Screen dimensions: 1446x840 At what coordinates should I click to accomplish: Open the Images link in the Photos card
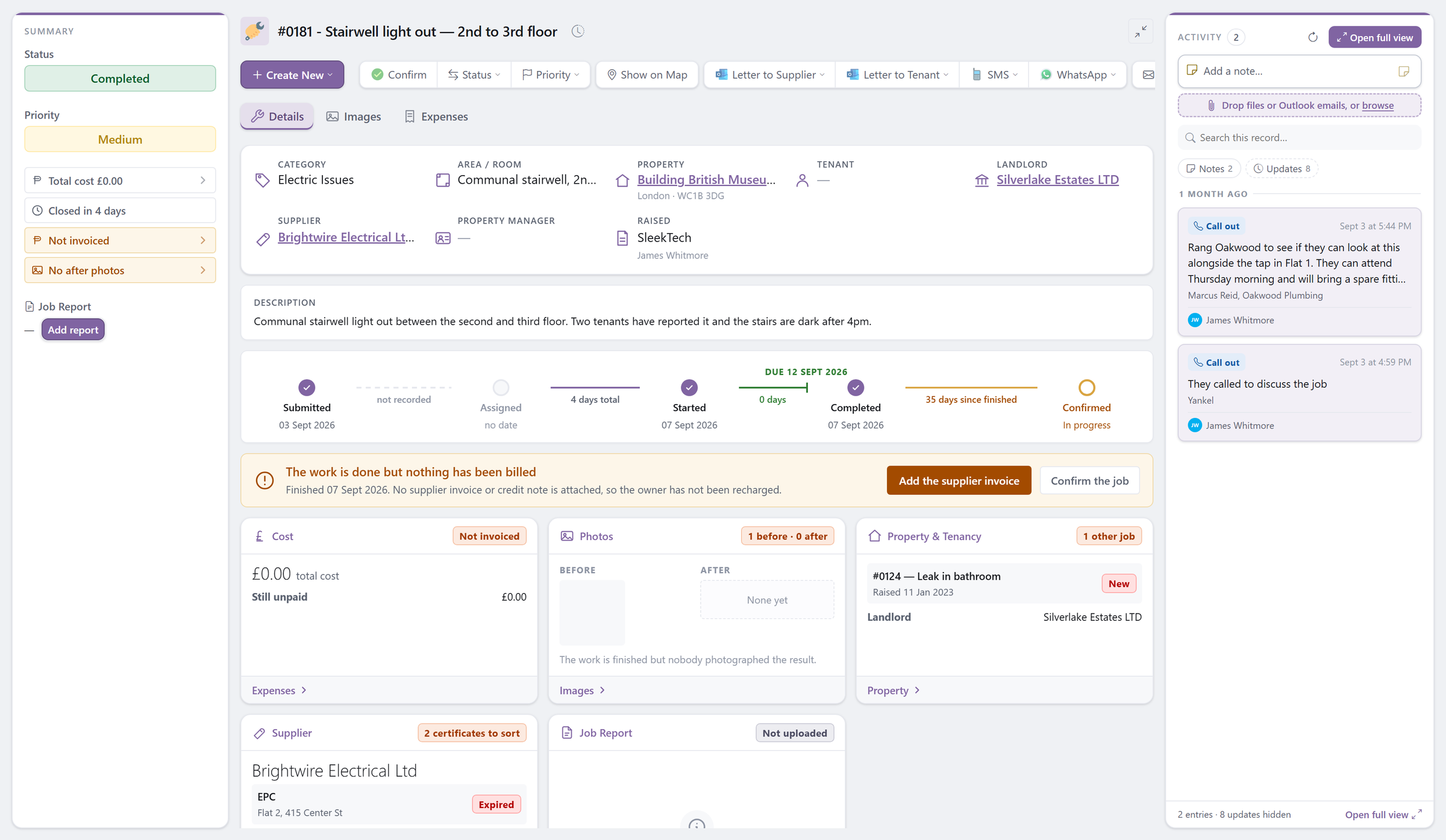coord(582,690)
